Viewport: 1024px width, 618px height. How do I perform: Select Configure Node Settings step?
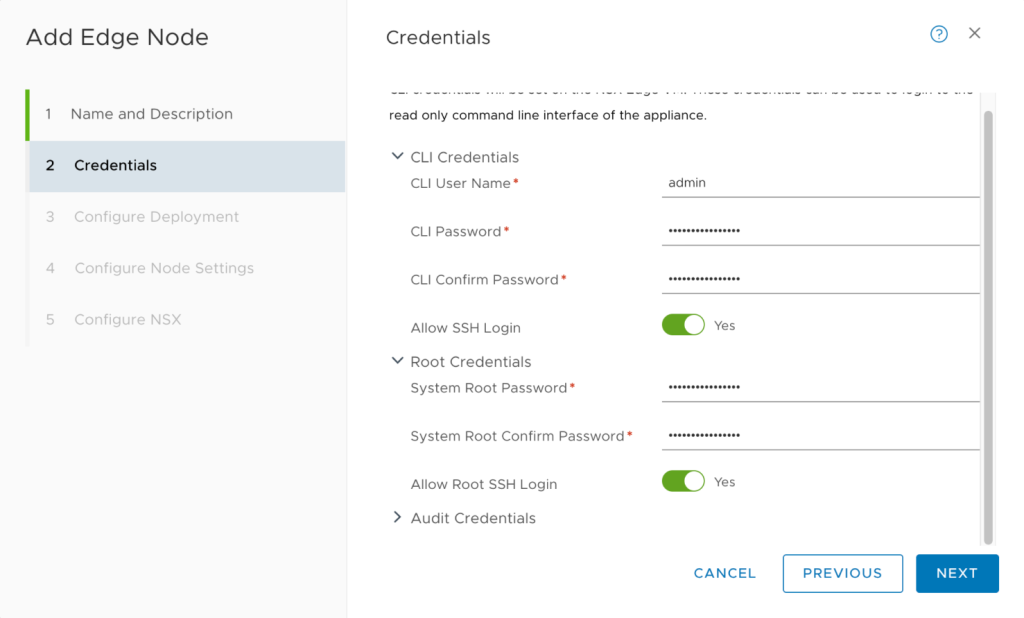pos(164,268)
